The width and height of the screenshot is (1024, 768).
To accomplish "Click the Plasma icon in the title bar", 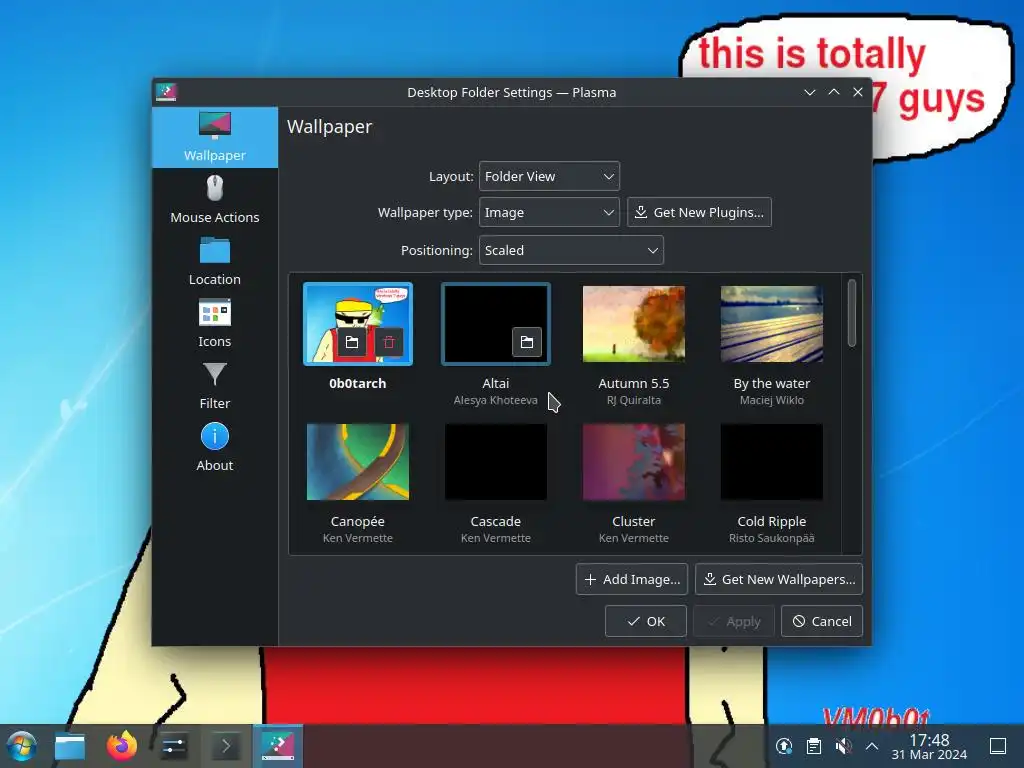I will pyautogui.click(x=167, y=92).
